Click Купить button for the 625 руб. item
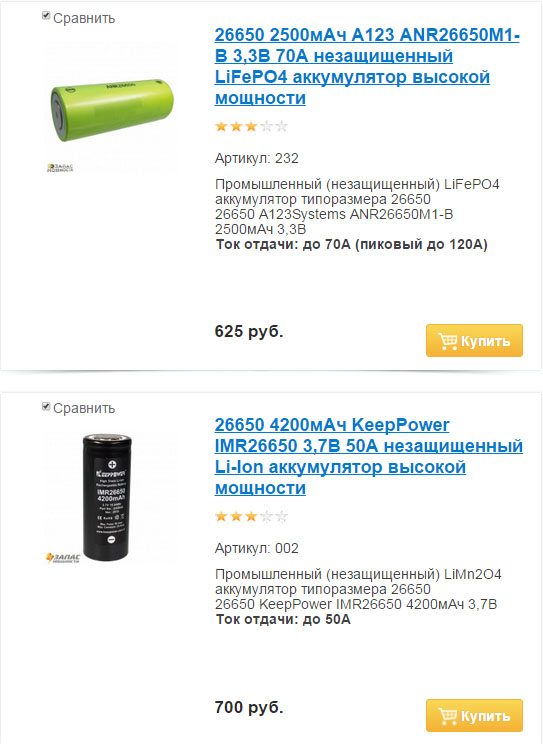The height and width of the screenshot is (744, 543). click(474, 340)
